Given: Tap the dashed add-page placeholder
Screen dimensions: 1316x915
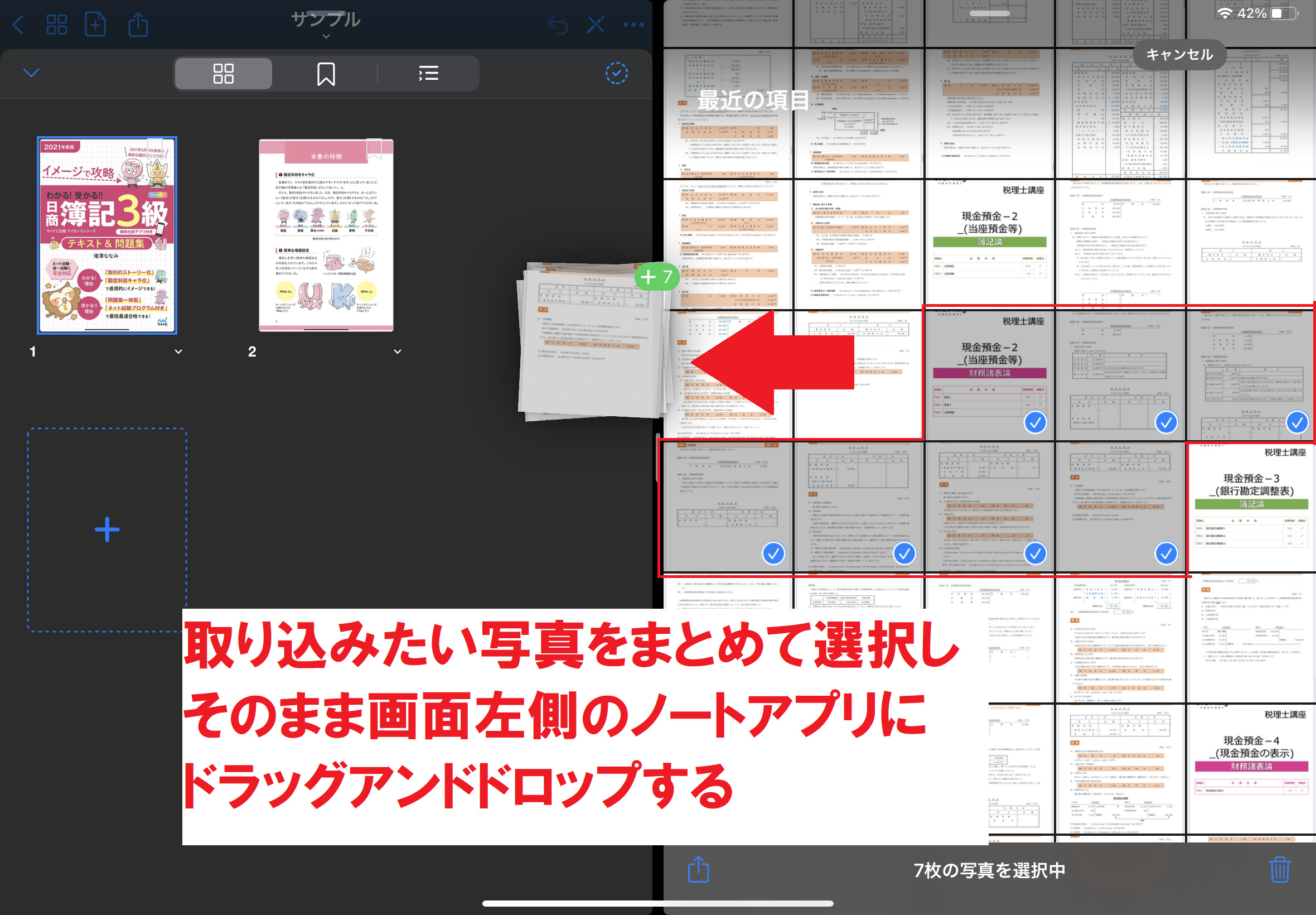Looking at the screenshot, I should [107, 529].
